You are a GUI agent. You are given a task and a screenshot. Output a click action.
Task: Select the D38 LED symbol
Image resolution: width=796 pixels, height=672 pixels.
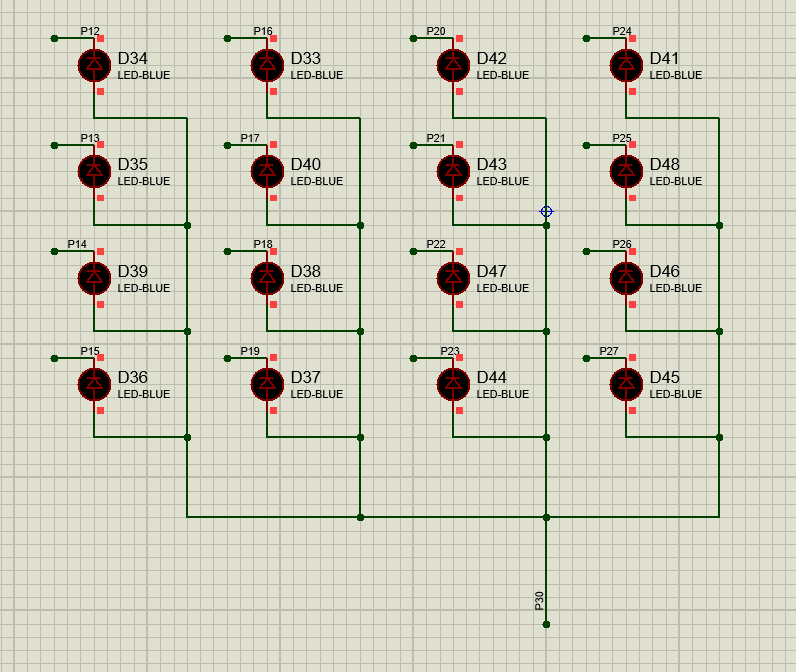[268, 278]
